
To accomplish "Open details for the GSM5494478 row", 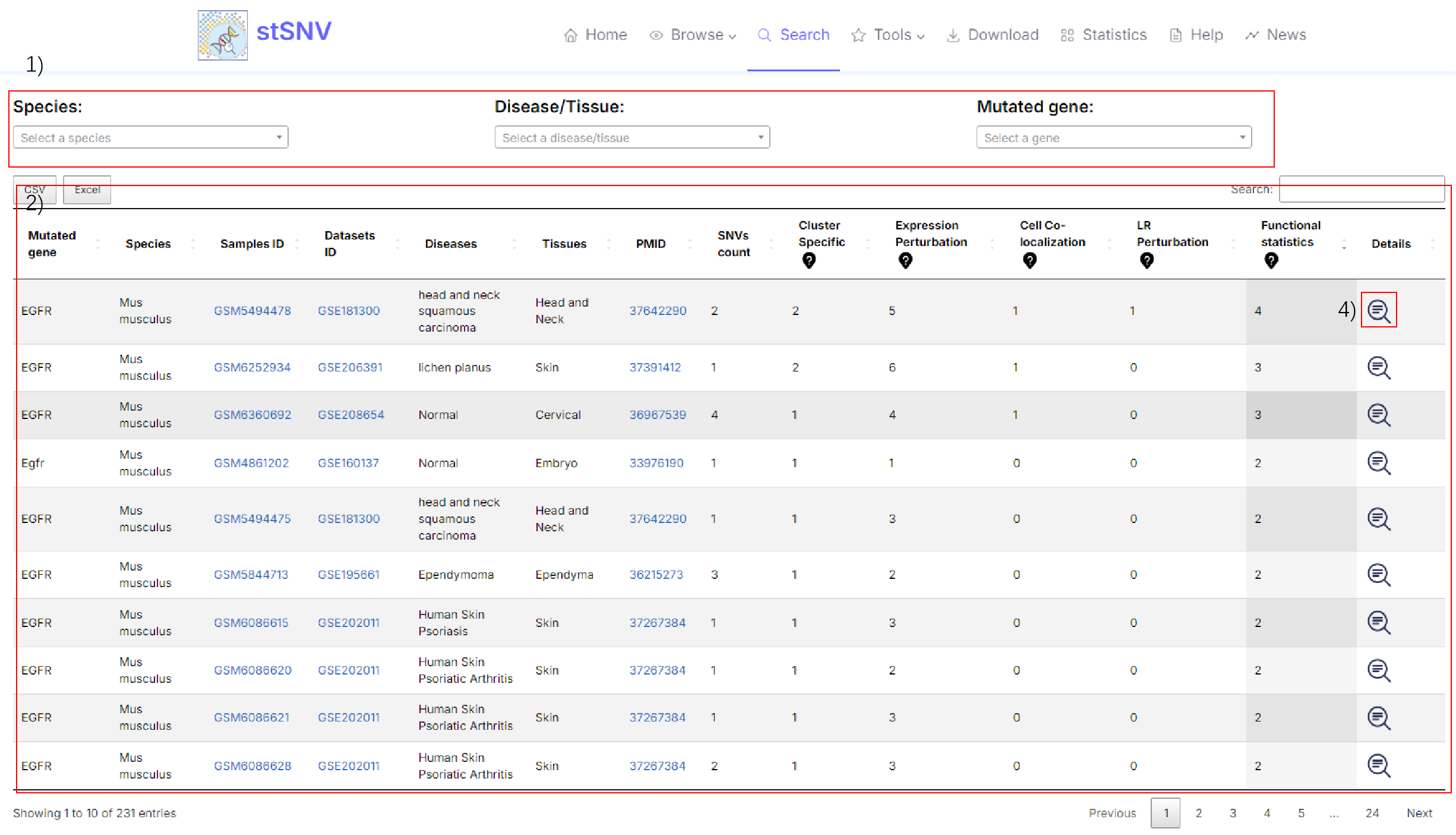I will pyautogui.click(x=1378, y=310).
